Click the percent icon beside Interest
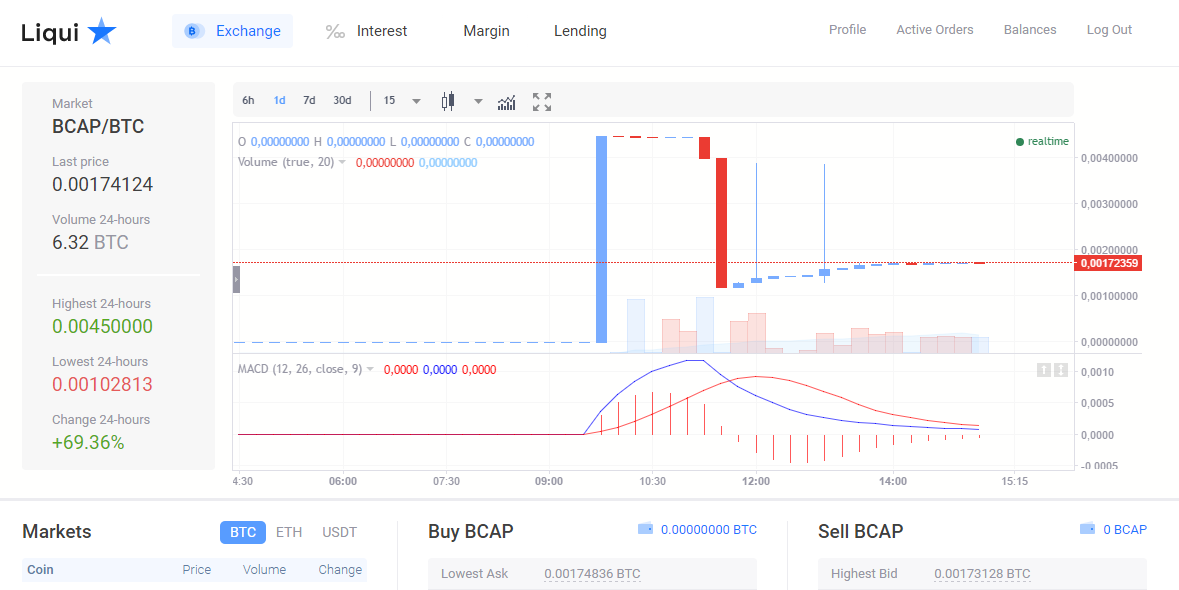Screen dimensions: 1179x590 pyautogui.click(x=335, y=32)
